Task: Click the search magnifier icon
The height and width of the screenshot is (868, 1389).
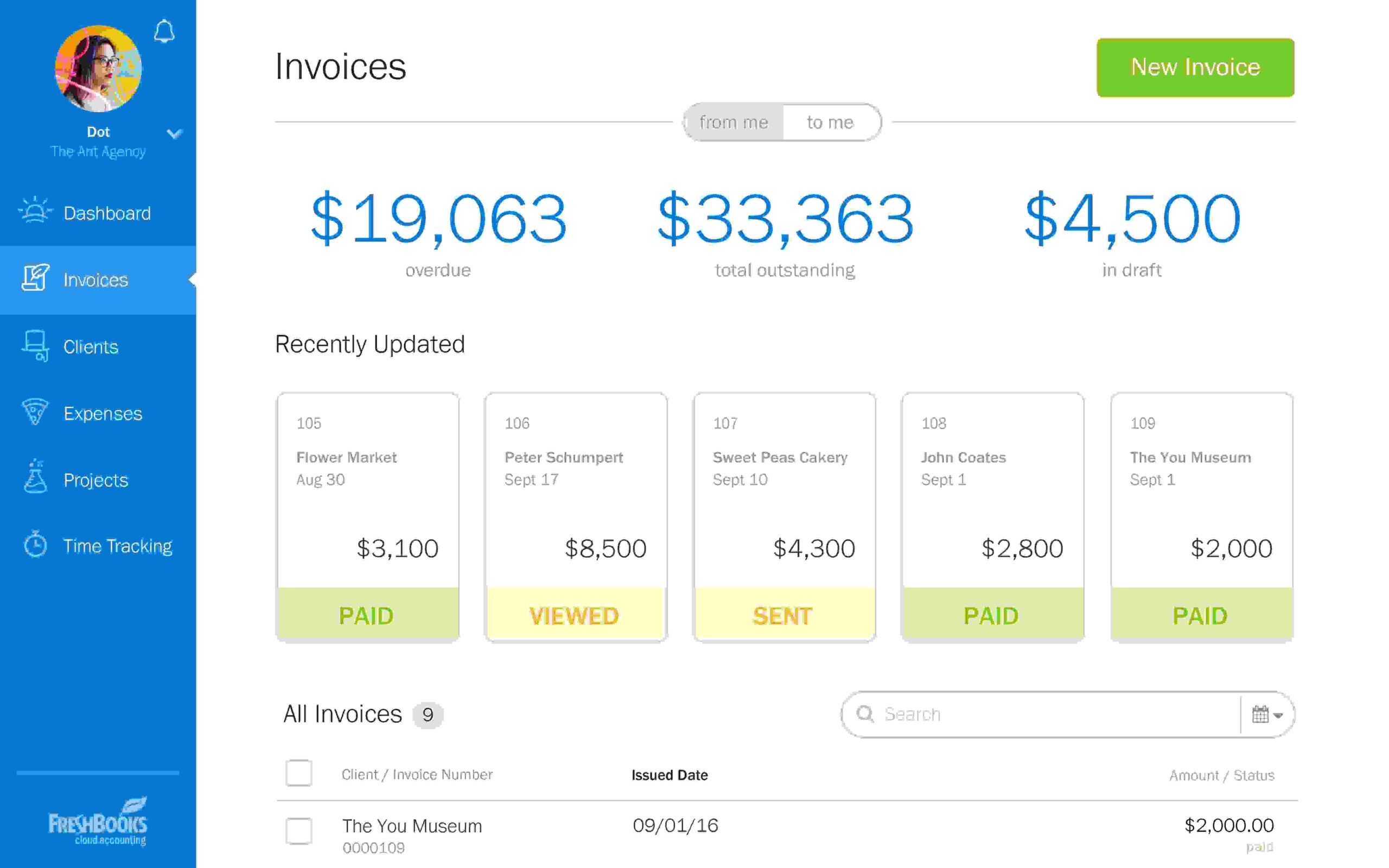Action: coord(865,714)
